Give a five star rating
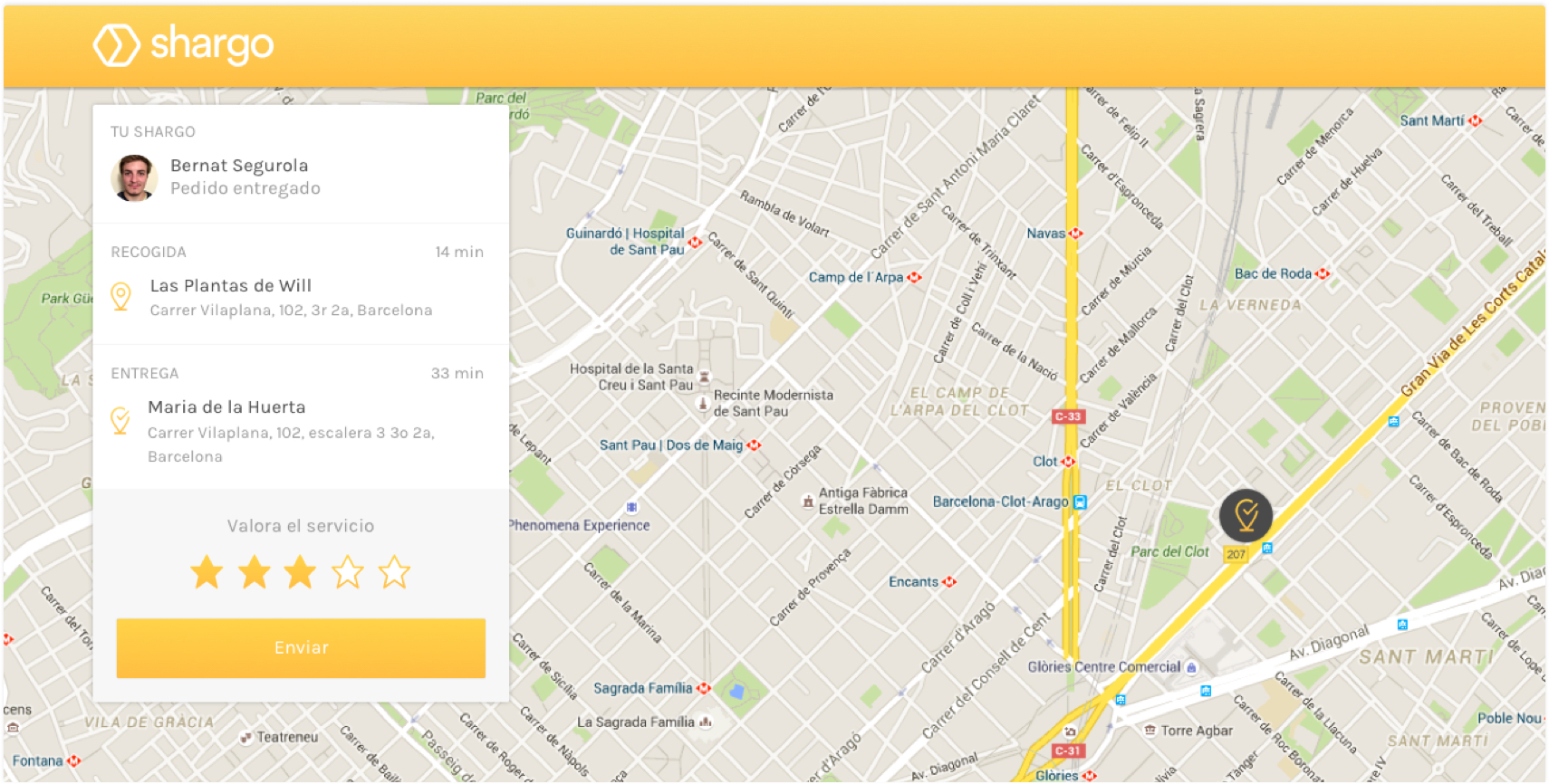Viewport: 1549px width, 784px height. (394, 572)
